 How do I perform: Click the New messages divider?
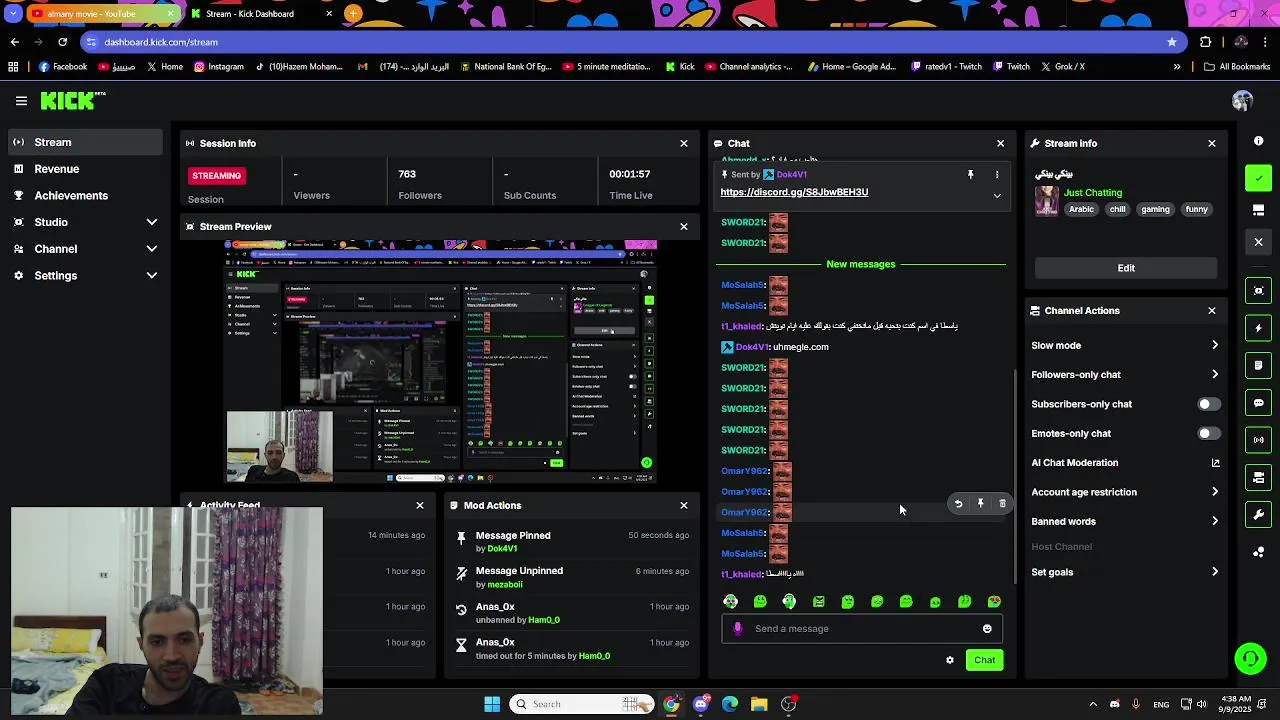[x=861, y=264]
